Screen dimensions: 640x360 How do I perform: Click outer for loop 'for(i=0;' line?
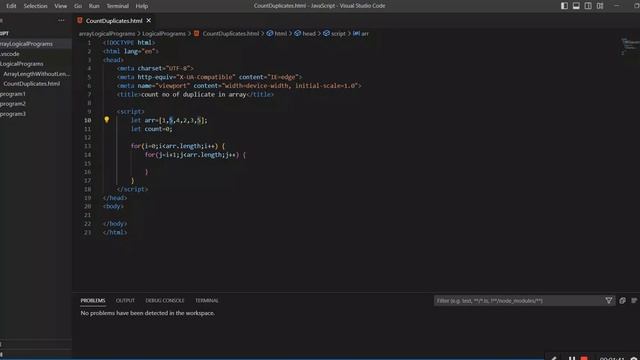click(178, 146)
